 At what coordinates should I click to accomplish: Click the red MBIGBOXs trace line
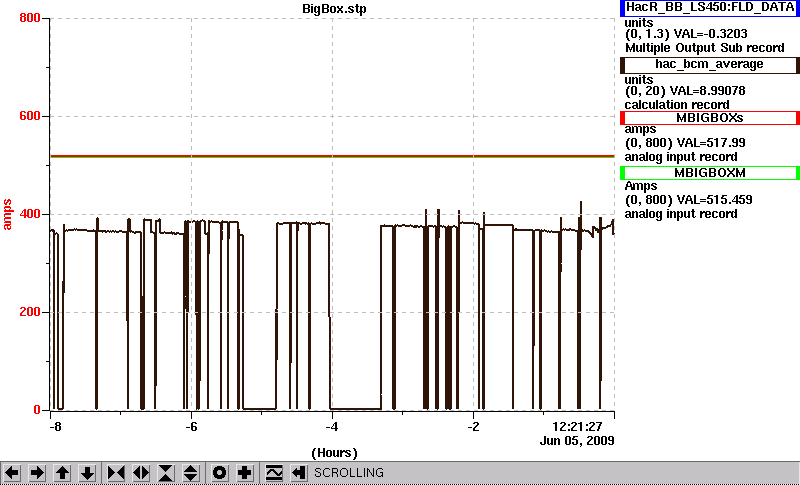332,156
